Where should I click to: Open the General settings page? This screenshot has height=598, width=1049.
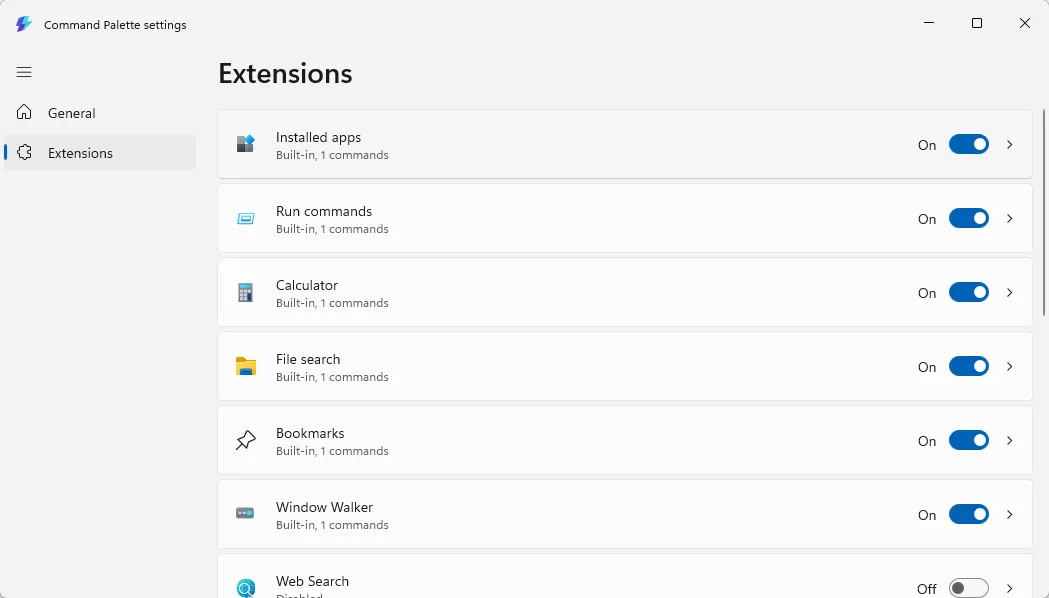[x=72, y=113]
